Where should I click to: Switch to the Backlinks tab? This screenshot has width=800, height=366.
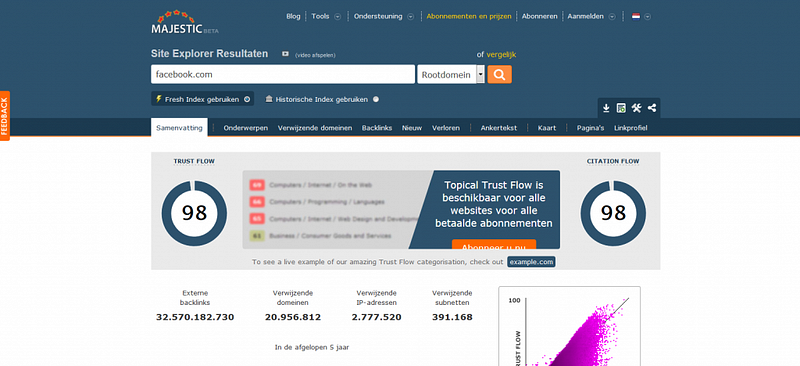377,128
